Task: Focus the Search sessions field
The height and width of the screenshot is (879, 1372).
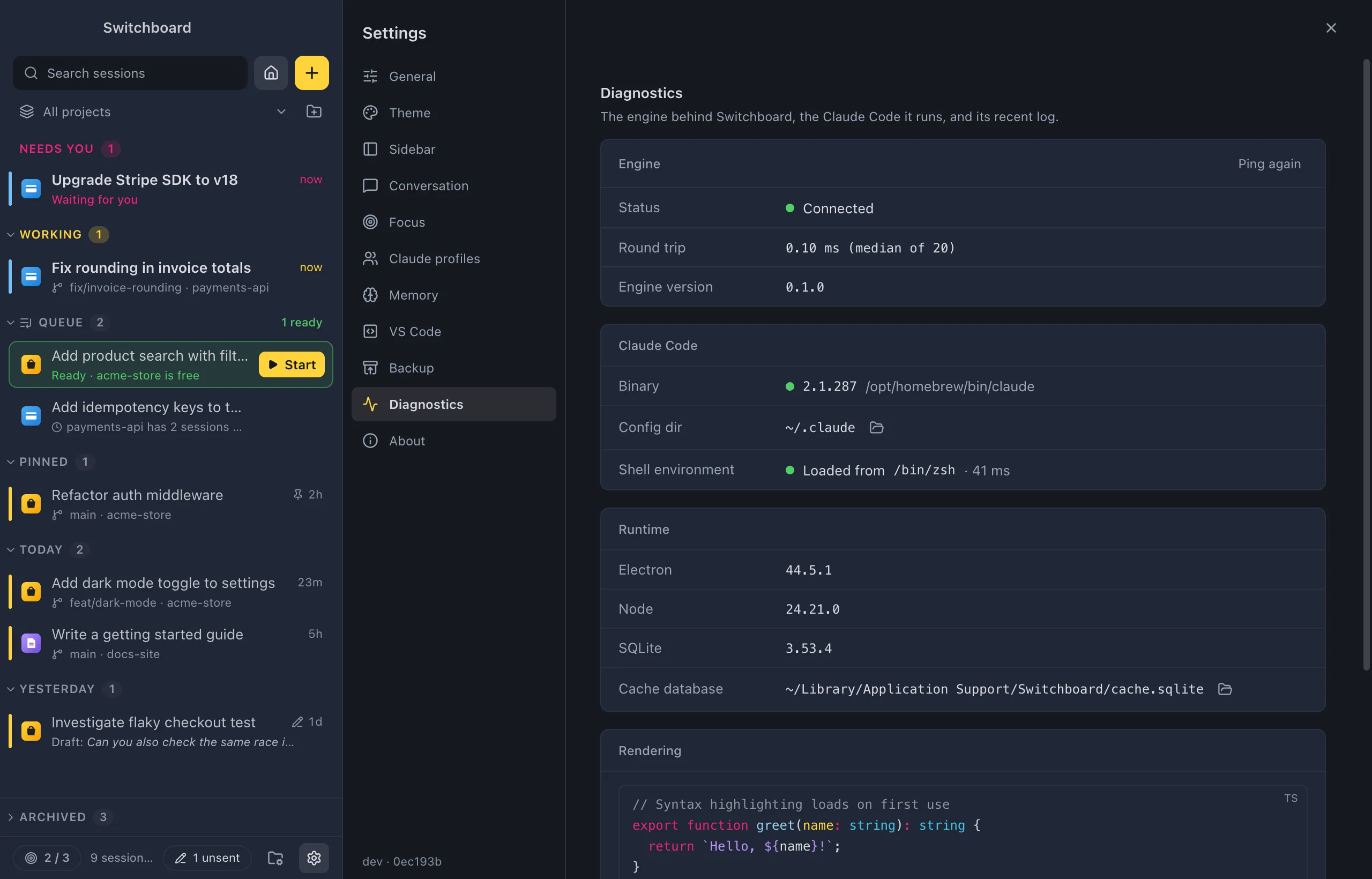Action: (130, 73)
